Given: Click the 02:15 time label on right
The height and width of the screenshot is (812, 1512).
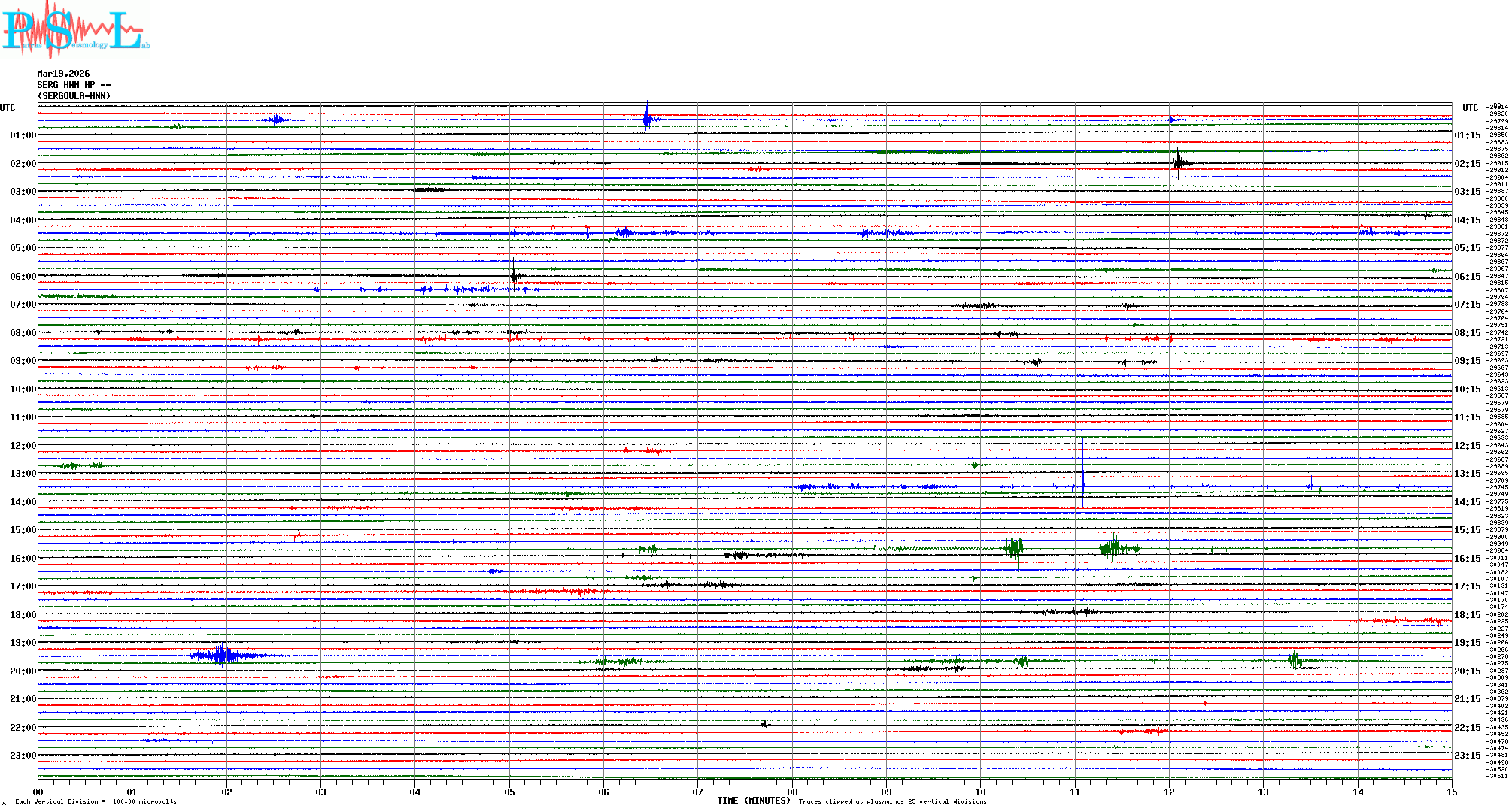Looking at the screenshot, I should click(x=1467, y=164).
